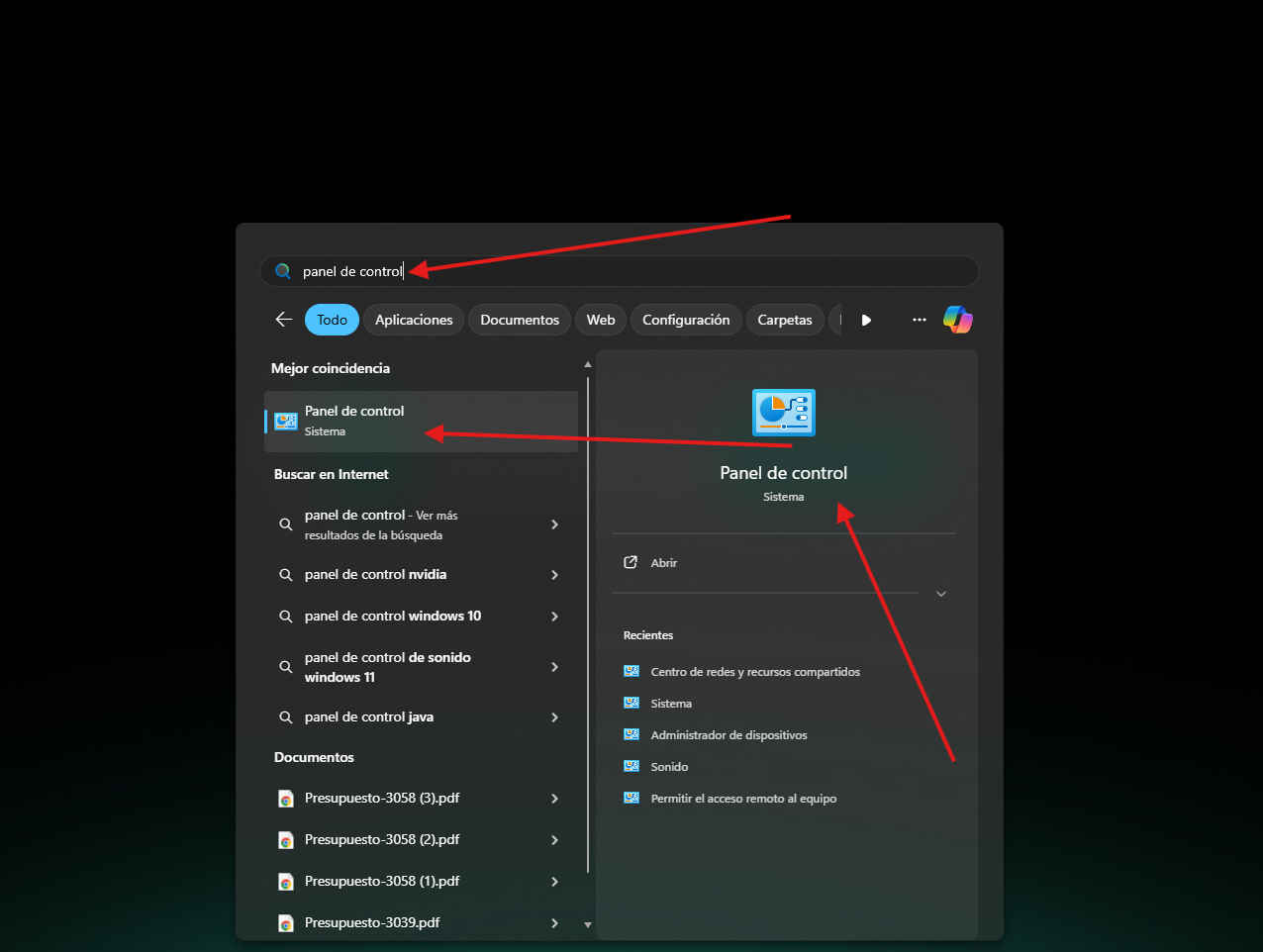The width and height of the screenshot is (1263, 952).
Task: Open Centro de redes y recursos compartidos
Action: 754,672
